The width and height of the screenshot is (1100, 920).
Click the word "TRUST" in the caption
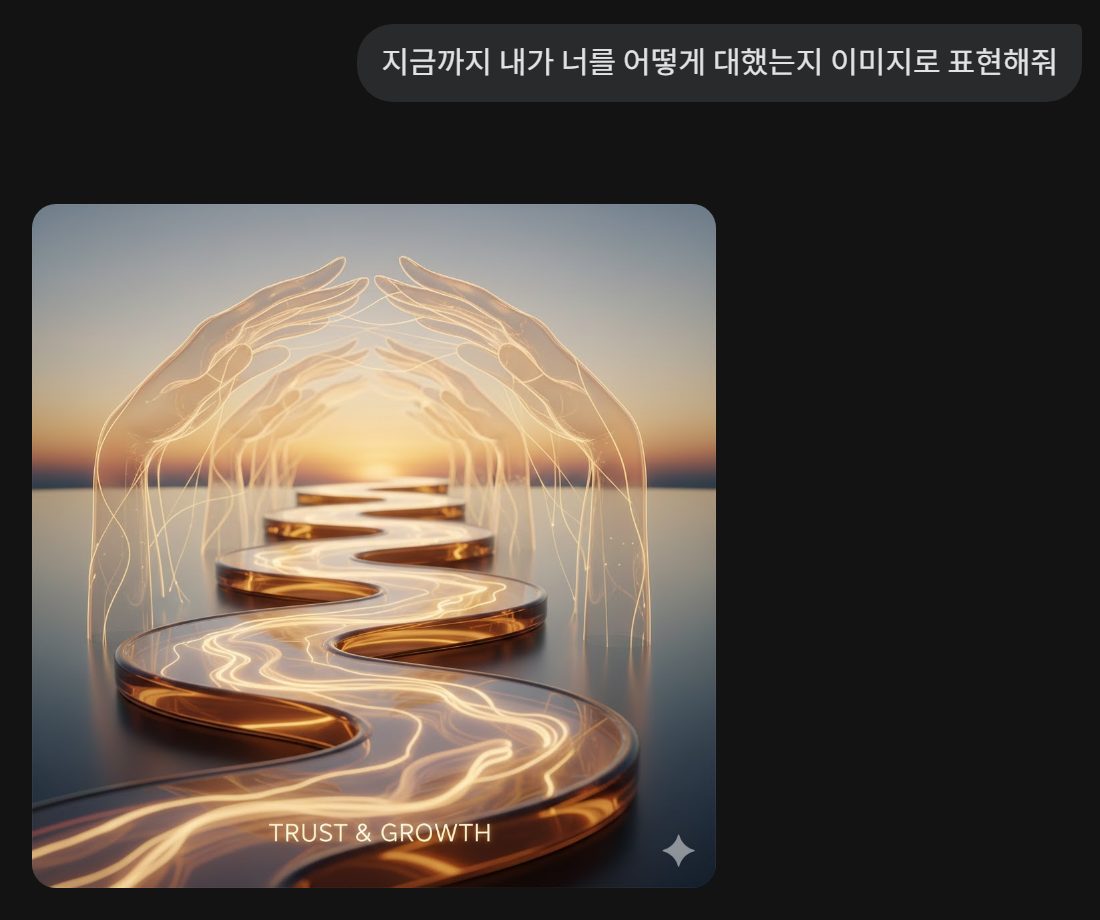[308, 832]
